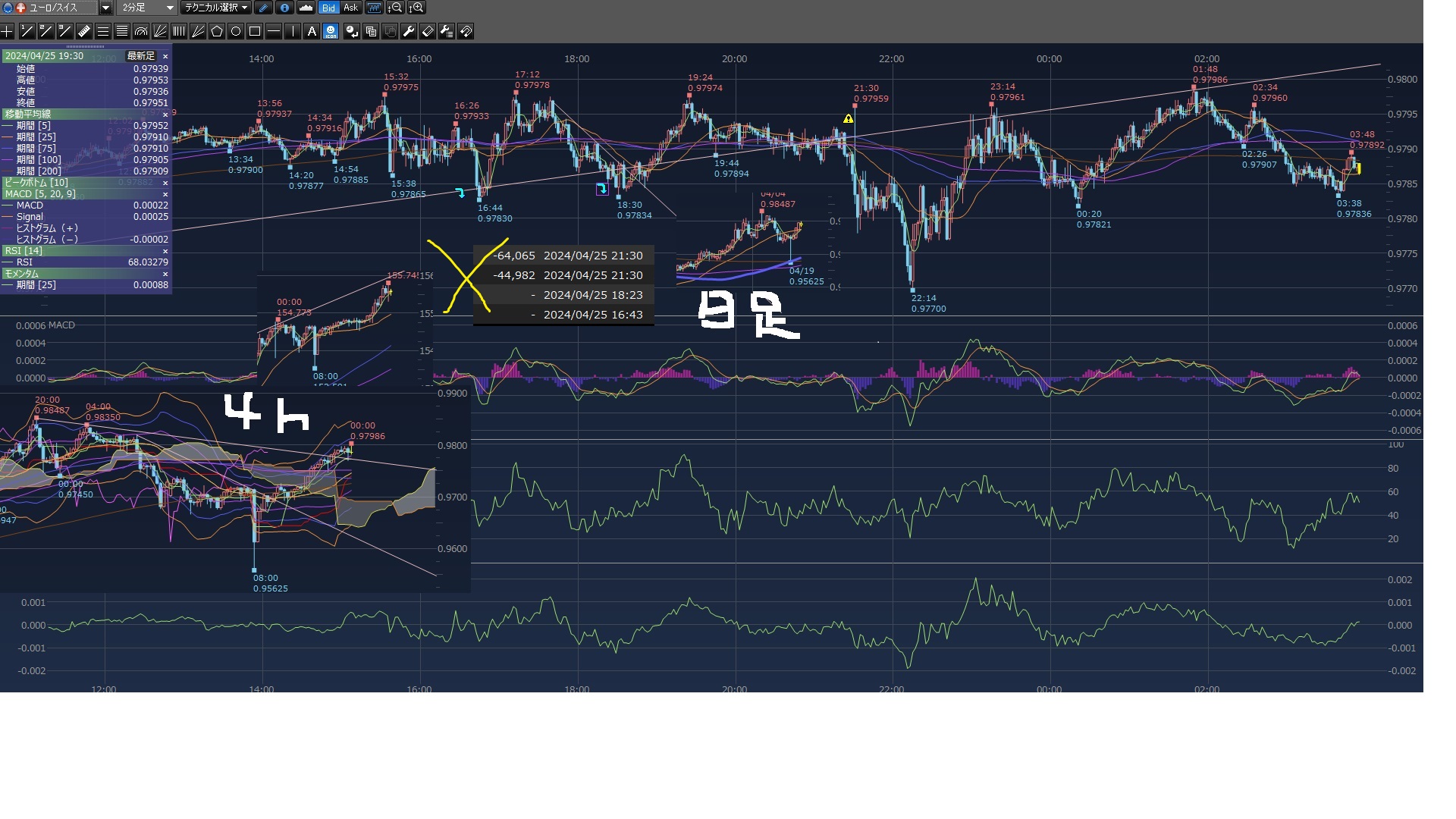Open the ユーロ/スイス currency pair dropdown
The height and width of the screenshot is (819, 1456).
click(x=105, y=8)
